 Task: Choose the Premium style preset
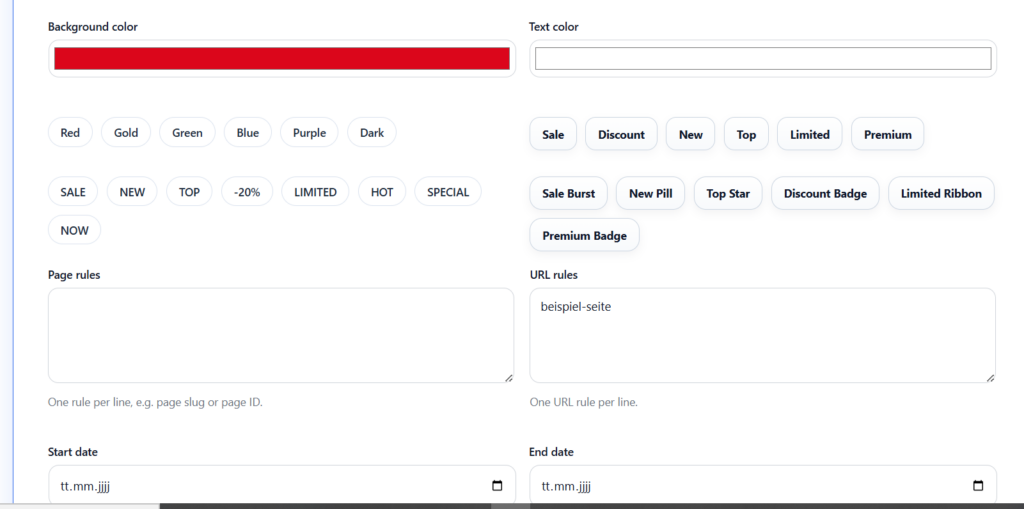(887, 135)
